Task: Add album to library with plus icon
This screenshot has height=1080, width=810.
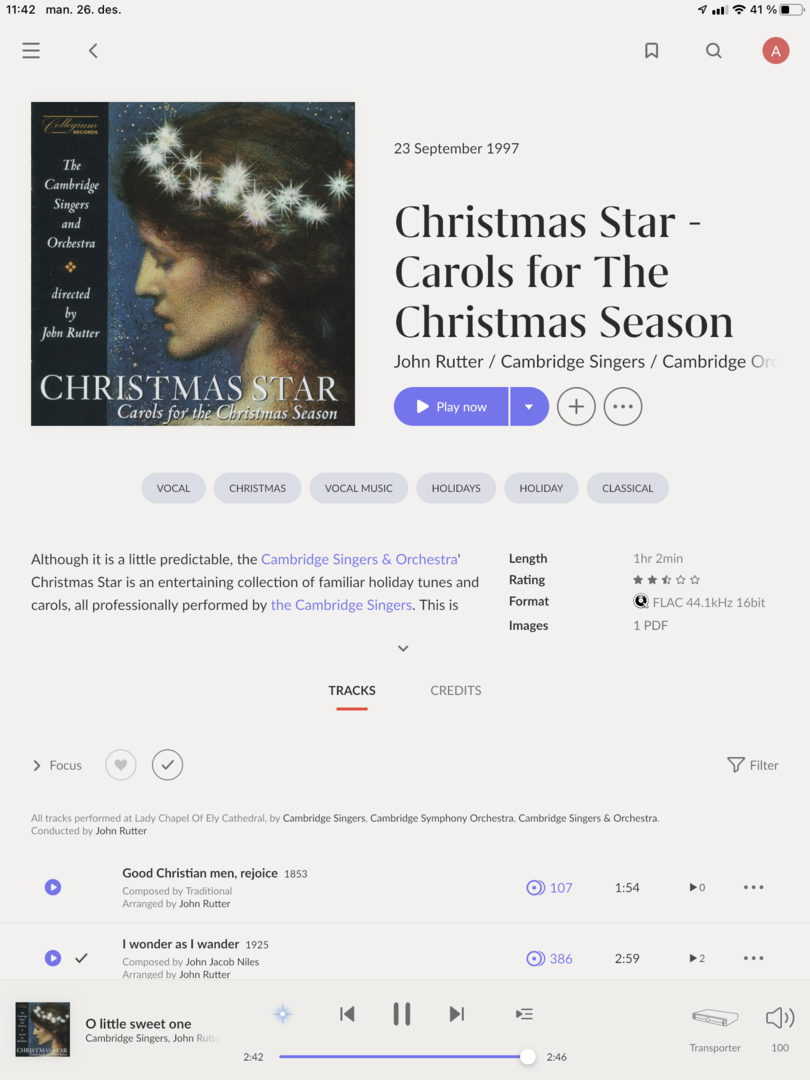Action: click(x=576, y=406)
